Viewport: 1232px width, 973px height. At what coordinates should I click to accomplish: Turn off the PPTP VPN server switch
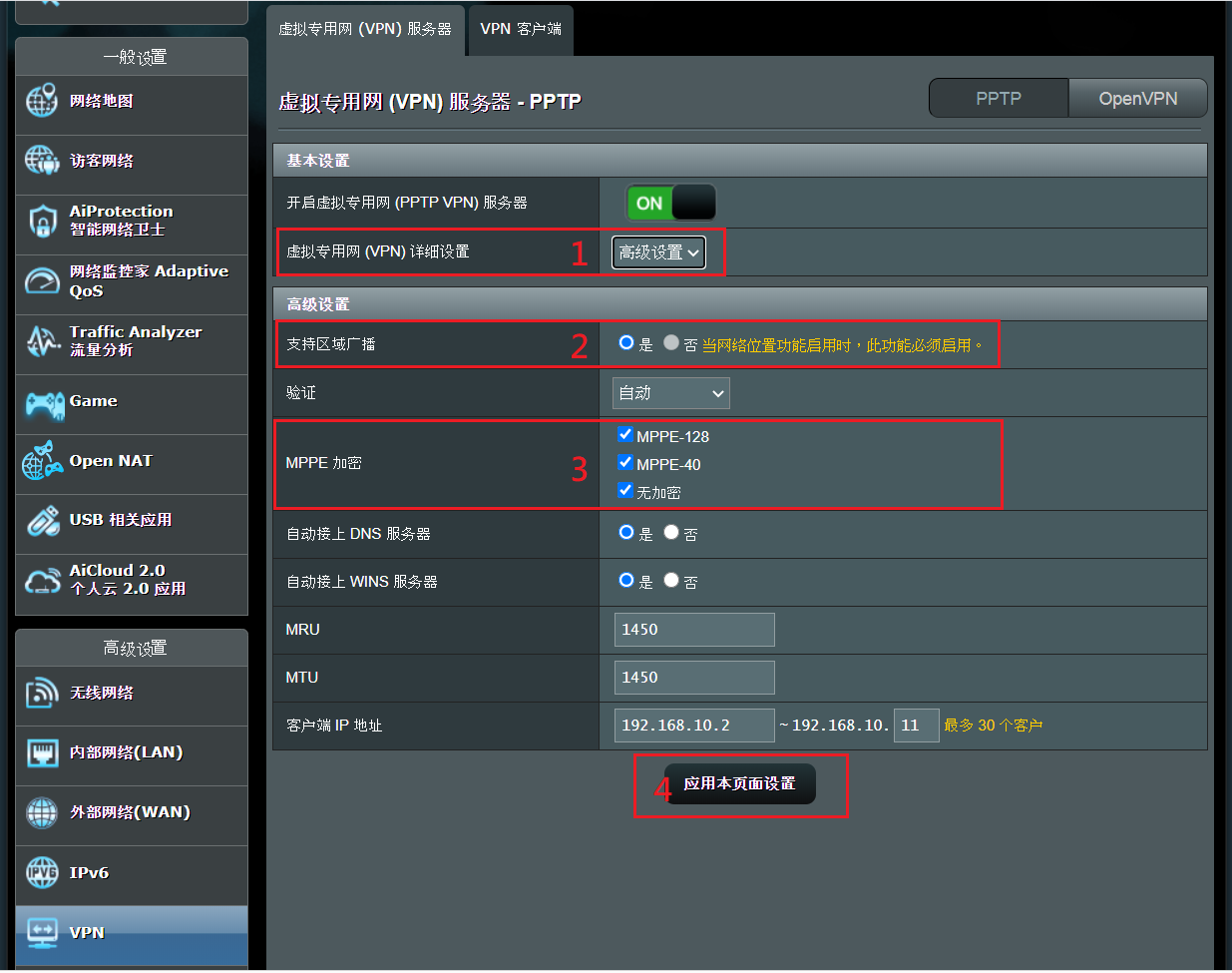(670, 203)
